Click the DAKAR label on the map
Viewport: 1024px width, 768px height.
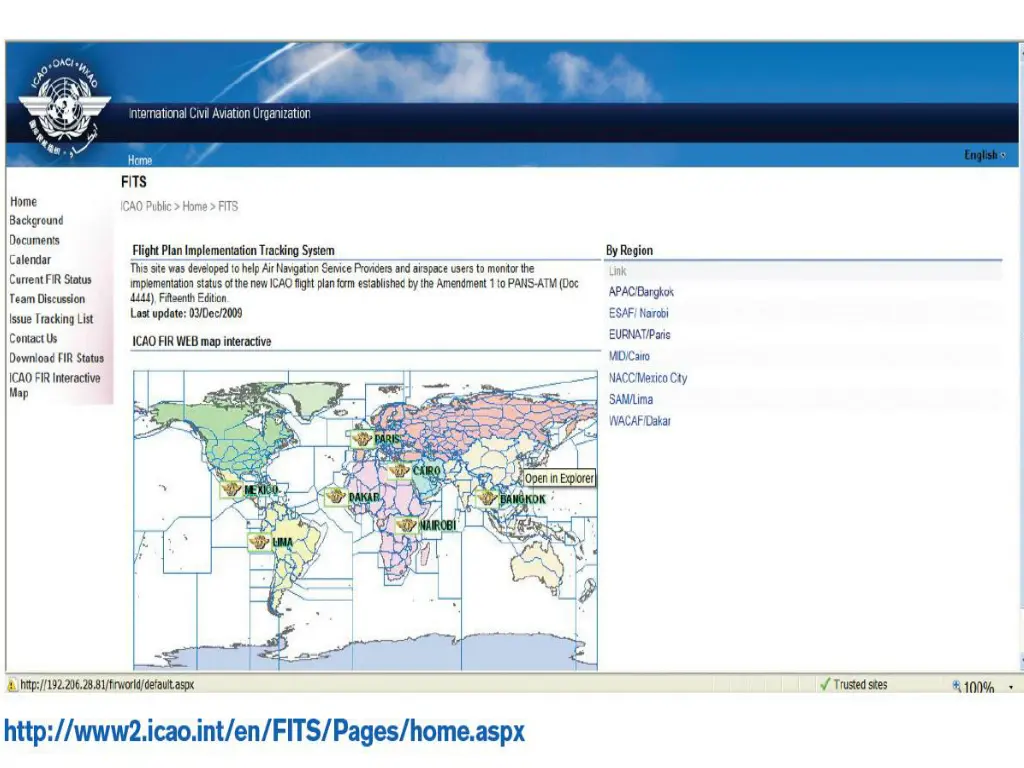364,498
